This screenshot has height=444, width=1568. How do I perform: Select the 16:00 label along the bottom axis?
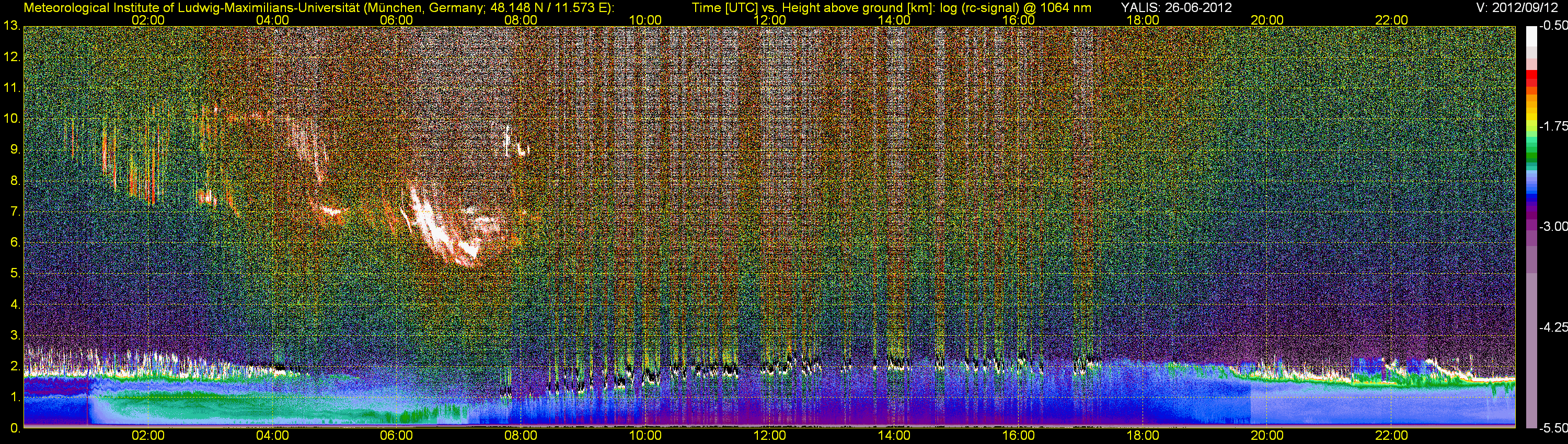(x=1018, y=436)
